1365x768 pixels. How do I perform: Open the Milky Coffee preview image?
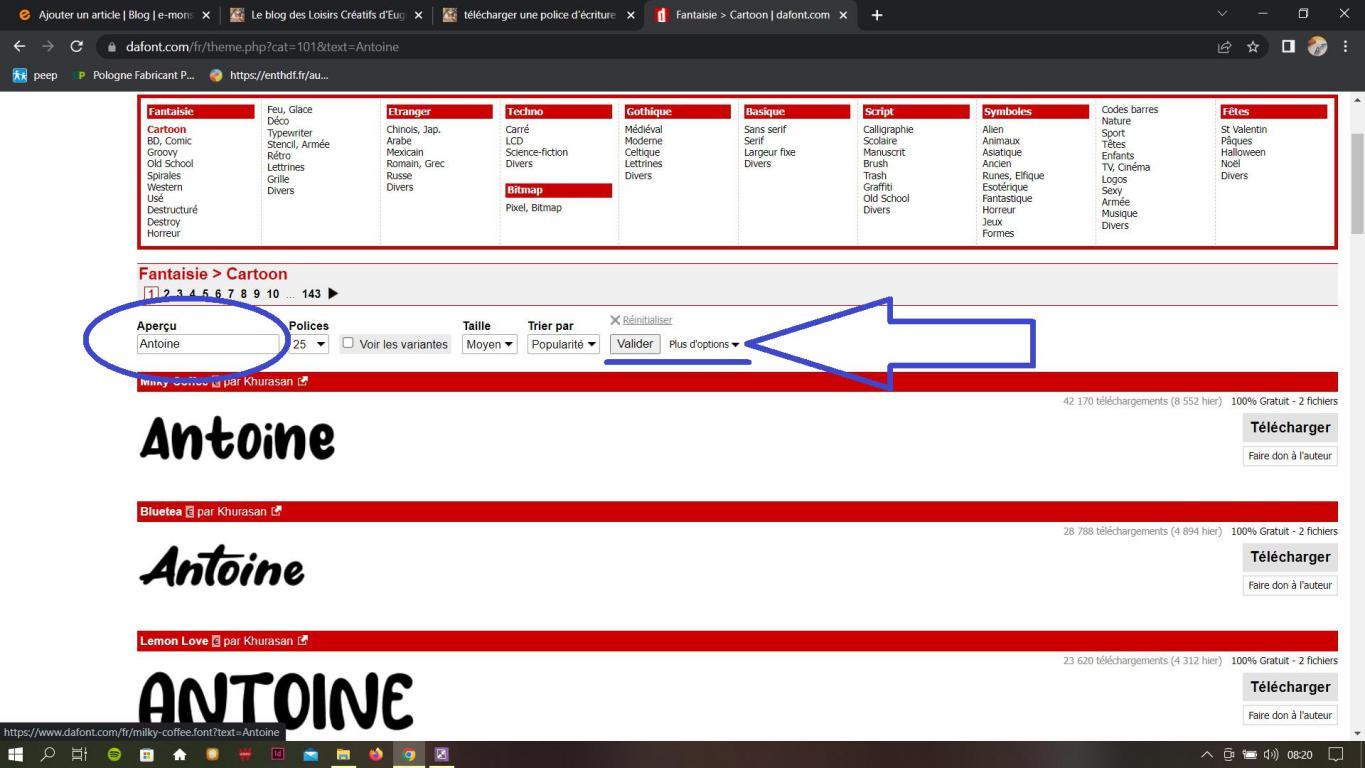pyautogui.click(x=237, y=439)
